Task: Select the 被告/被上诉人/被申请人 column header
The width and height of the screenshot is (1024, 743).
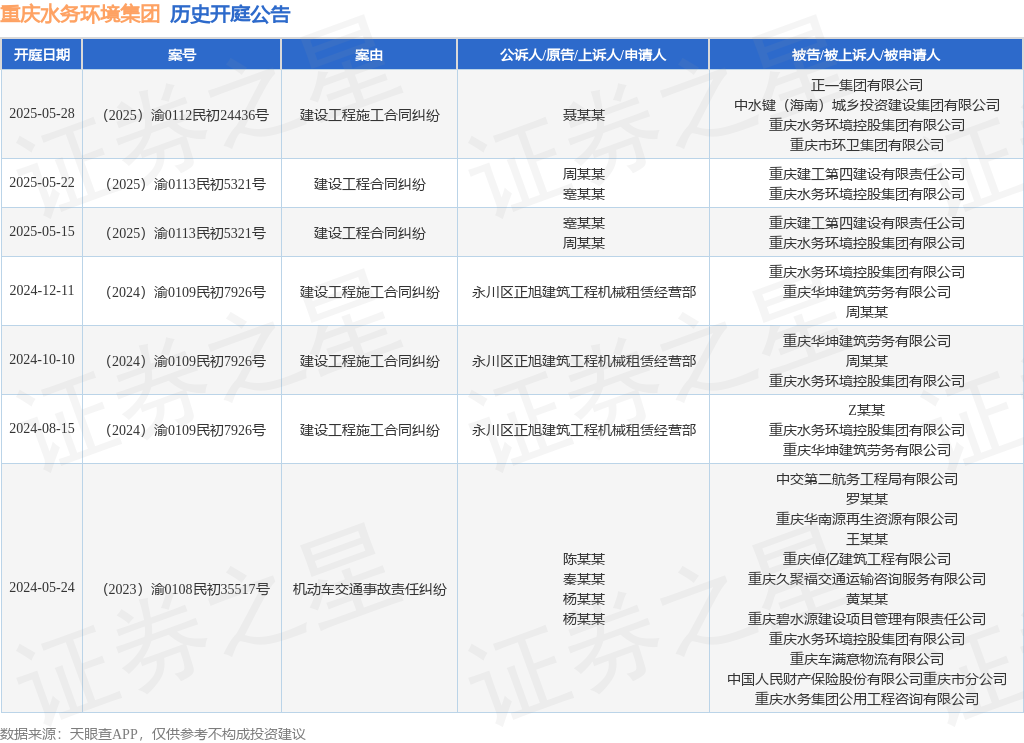Action: (x=866, y=55)
